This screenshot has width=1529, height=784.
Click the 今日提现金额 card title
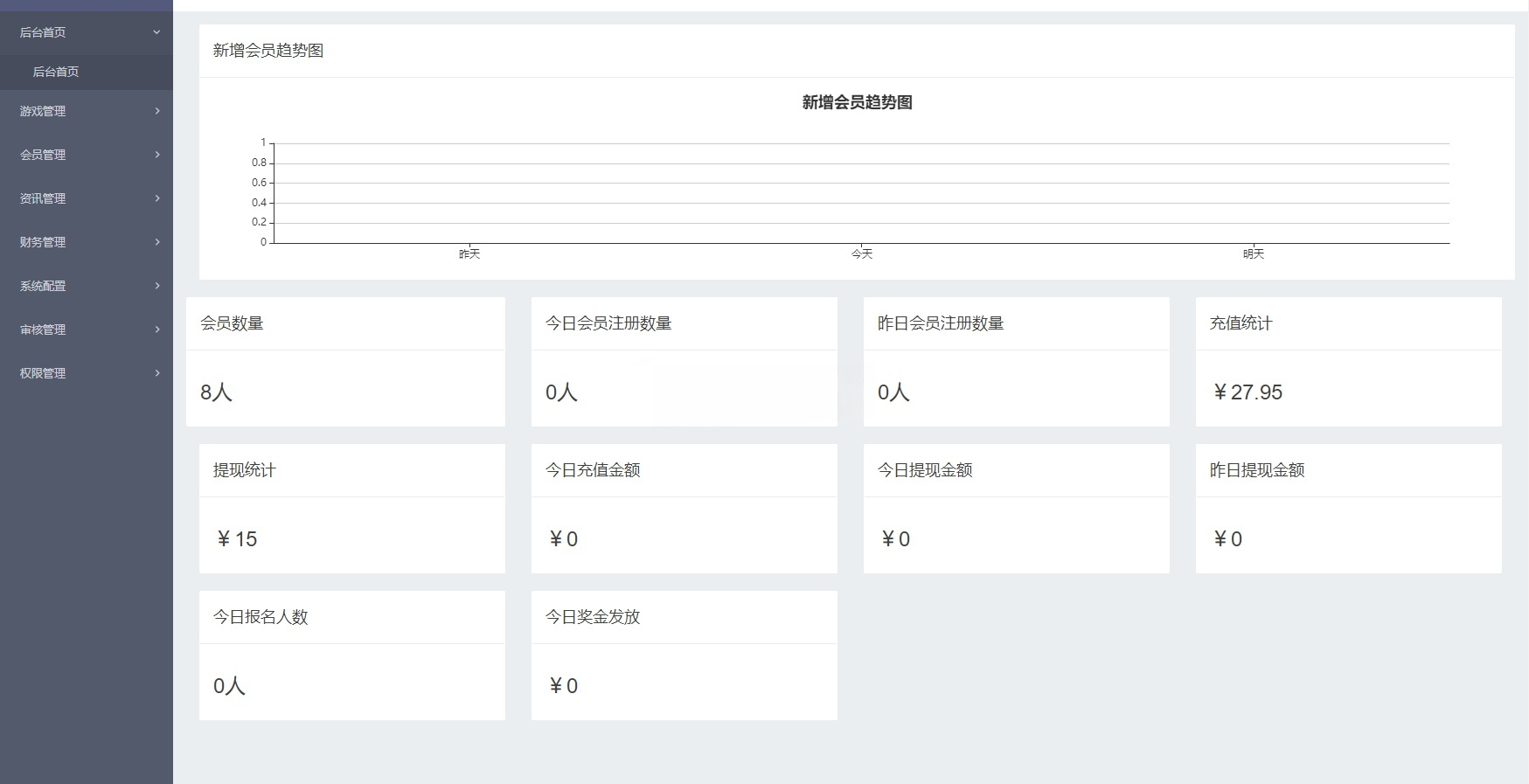click(x=925, y=470)
